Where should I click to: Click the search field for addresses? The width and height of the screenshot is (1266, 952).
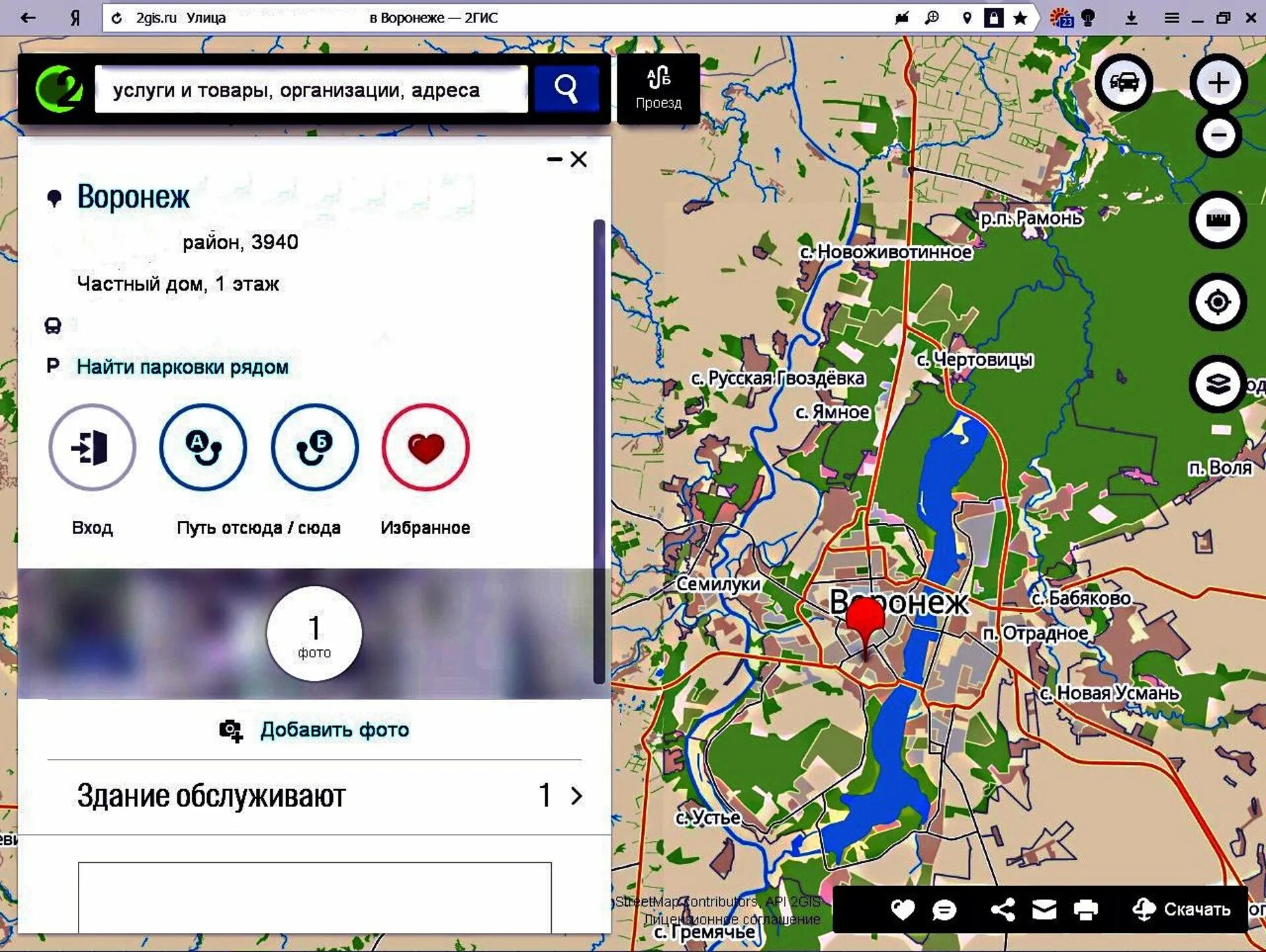311,90
